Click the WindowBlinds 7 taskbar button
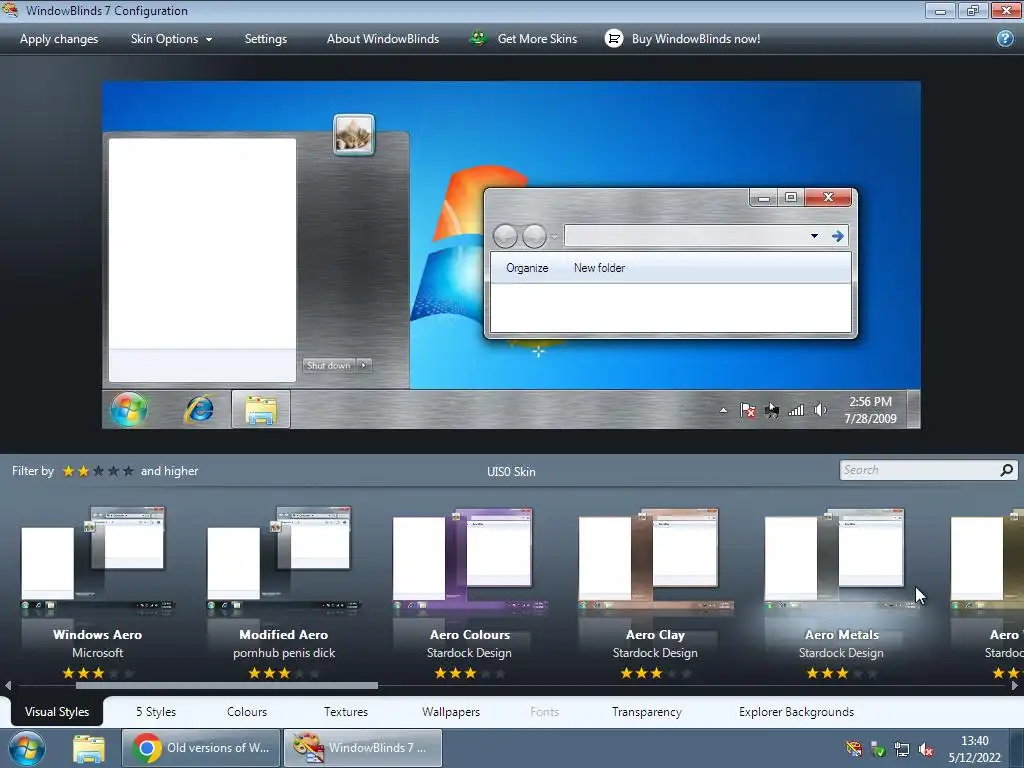Screen dimensions: 1024x768 [363, 748]
